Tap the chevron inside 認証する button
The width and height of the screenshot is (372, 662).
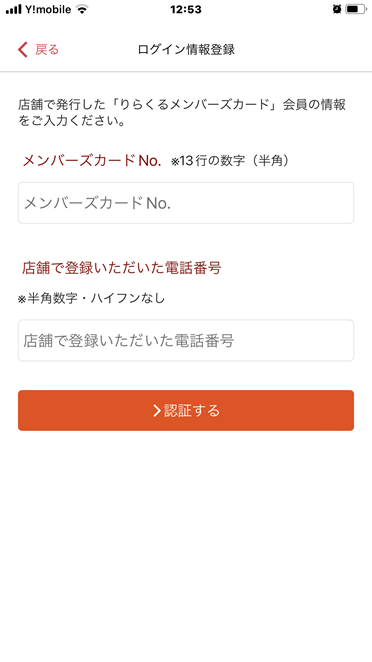point(157,410)
